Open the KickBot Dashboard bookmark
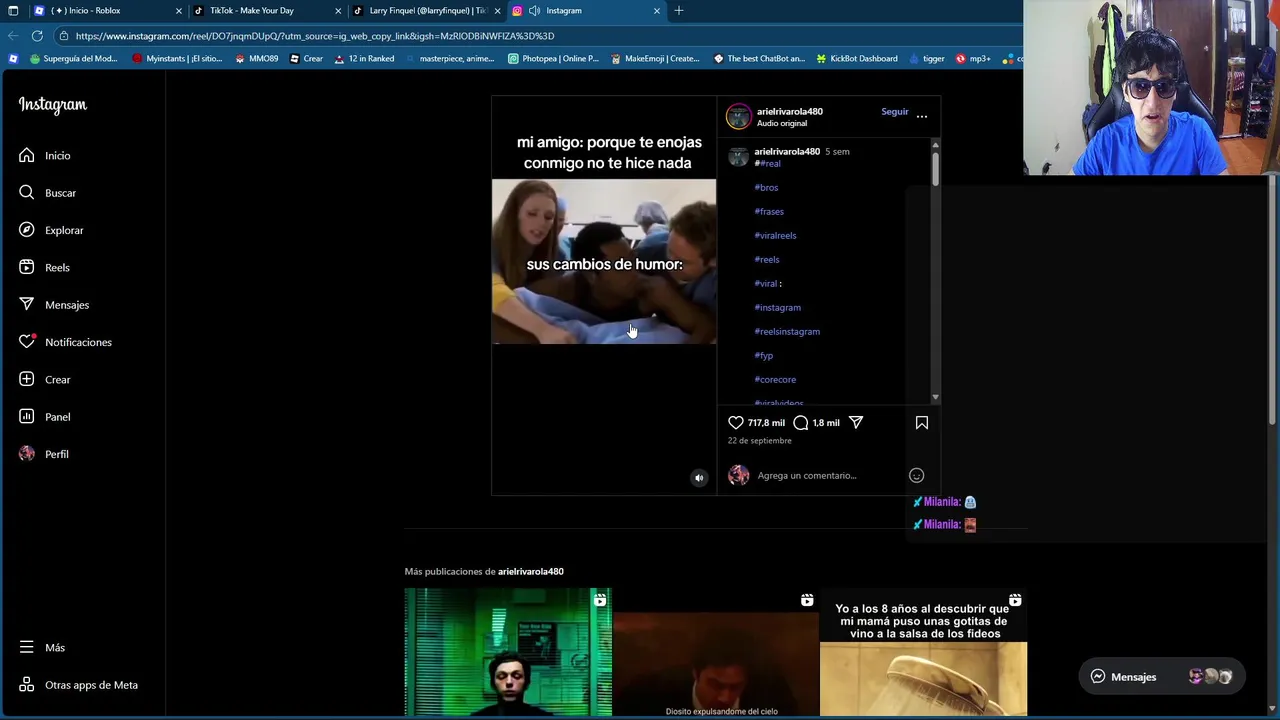Image resolution: width=1280 pixels, height=720 pixels. point(856,59)
